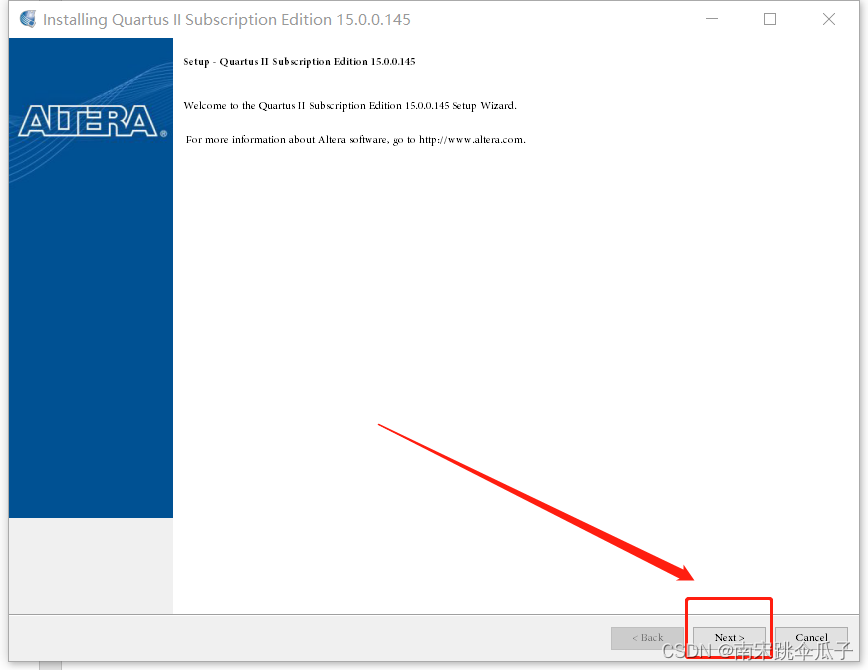
Task: Minimize the Quartus II installer window
Action: tap(712, 19)
